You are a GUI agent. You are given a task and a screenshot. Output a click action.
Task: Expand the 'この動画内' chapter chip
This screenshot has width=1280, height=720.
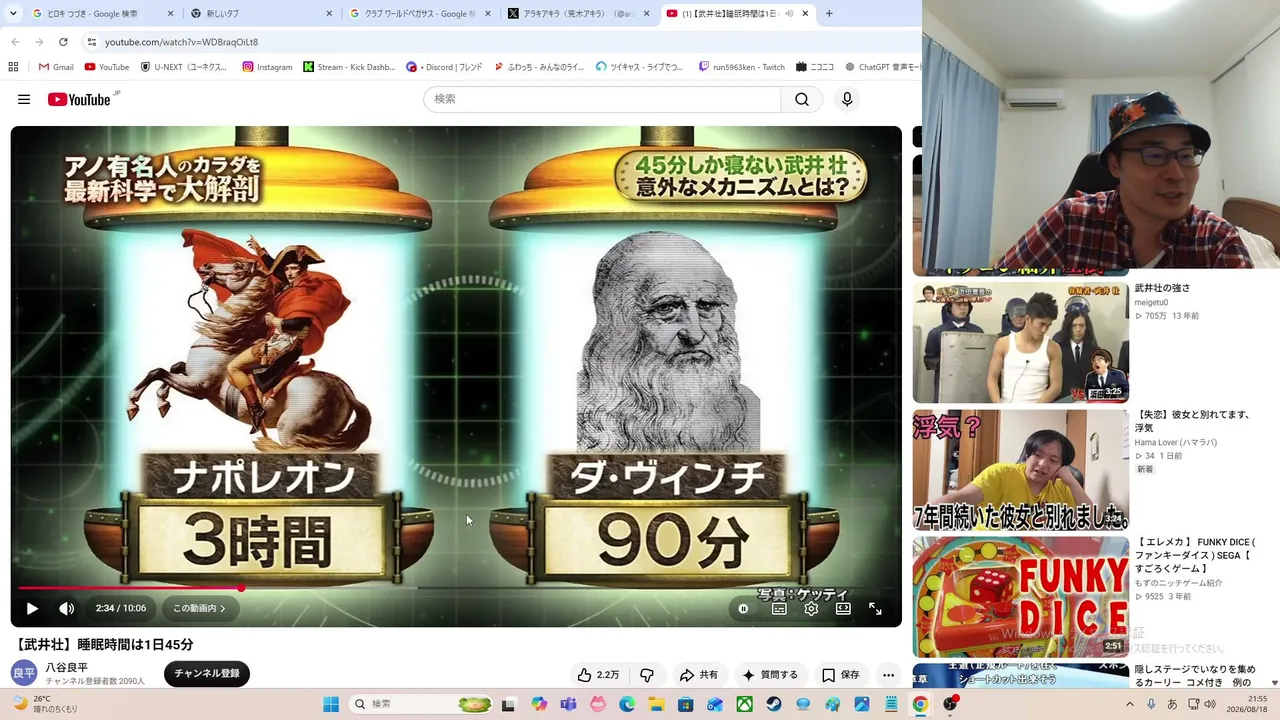pos(199,608)
